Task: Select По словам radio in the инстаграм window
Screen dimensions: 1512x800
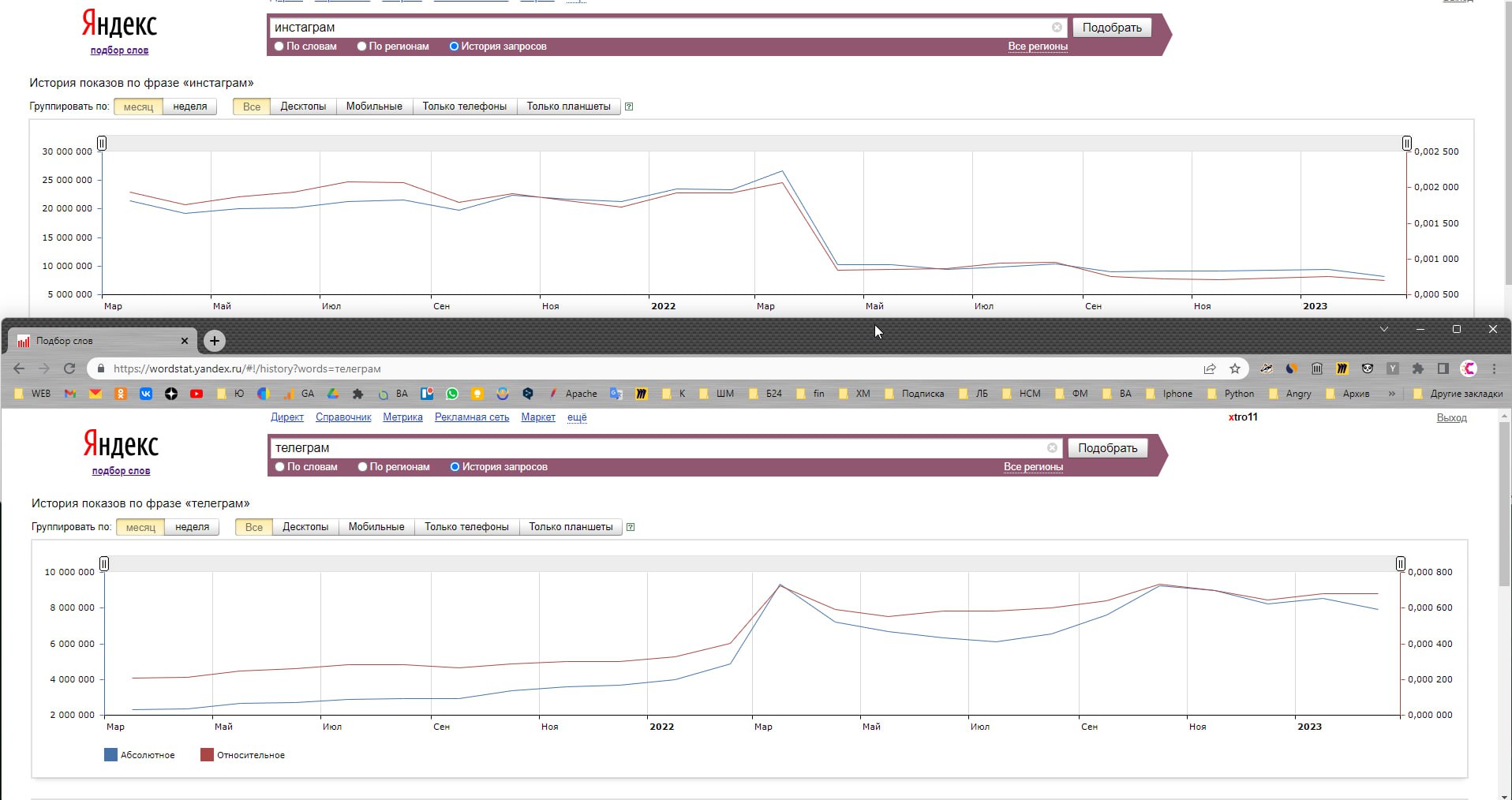Action: (279, 47)
